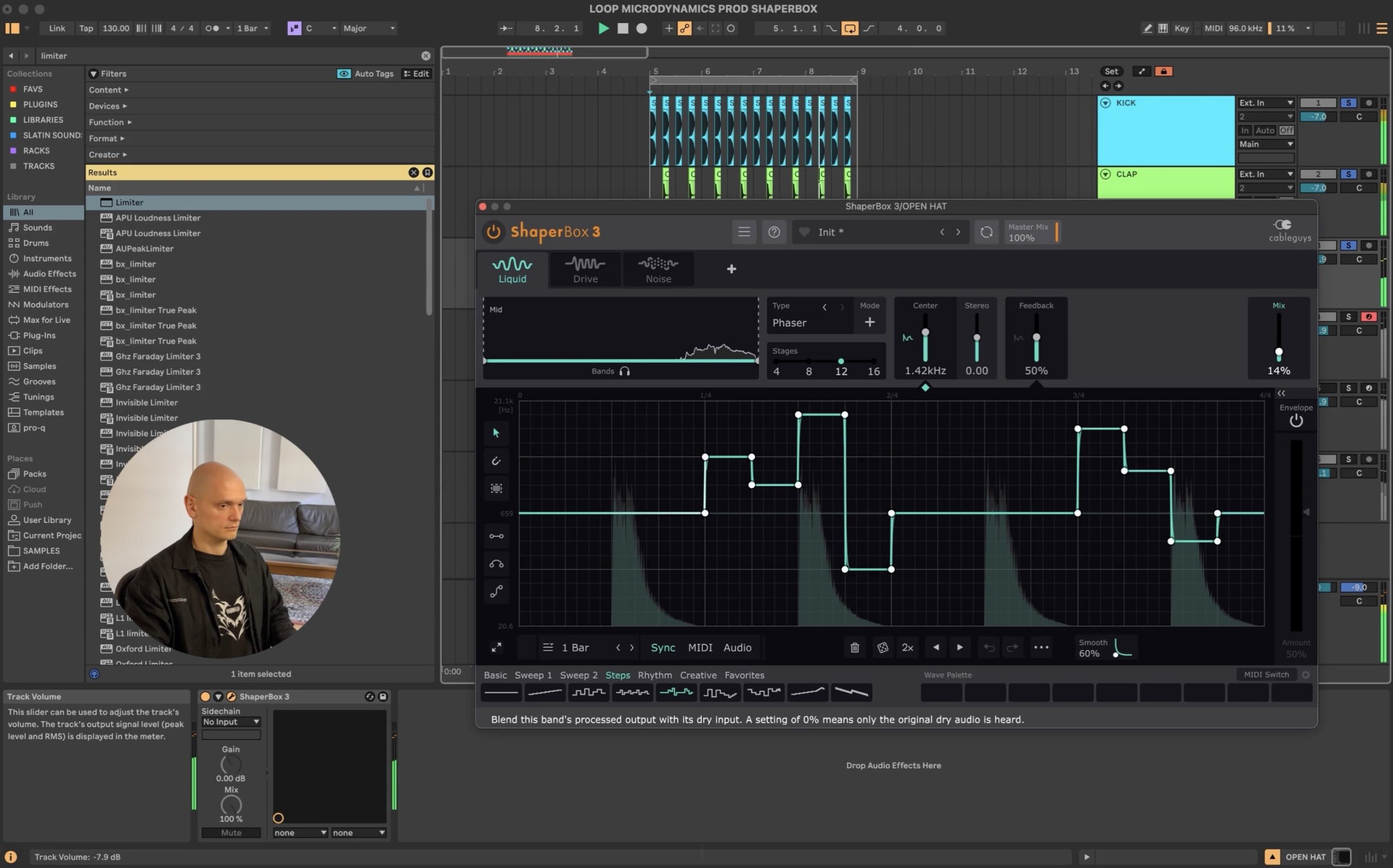This screenshot has width=1393, height=868.
Task: Open the ShaperBox hamburger menu
Action: tap(744, 232)
